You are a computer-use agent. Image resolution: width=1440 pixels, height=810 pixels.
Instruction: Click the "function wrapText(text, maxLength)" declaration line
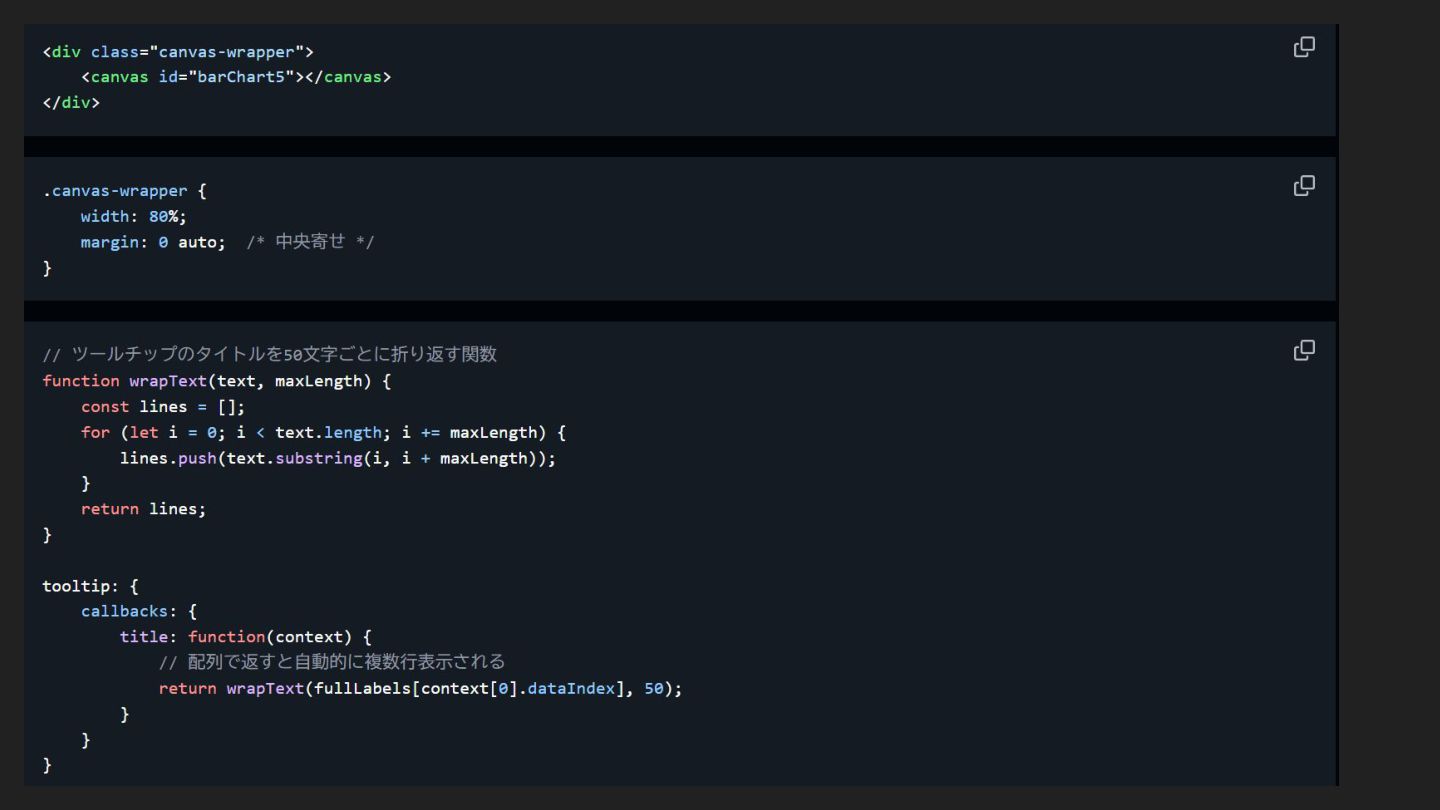pyautogui.click(x=217, y=381)
